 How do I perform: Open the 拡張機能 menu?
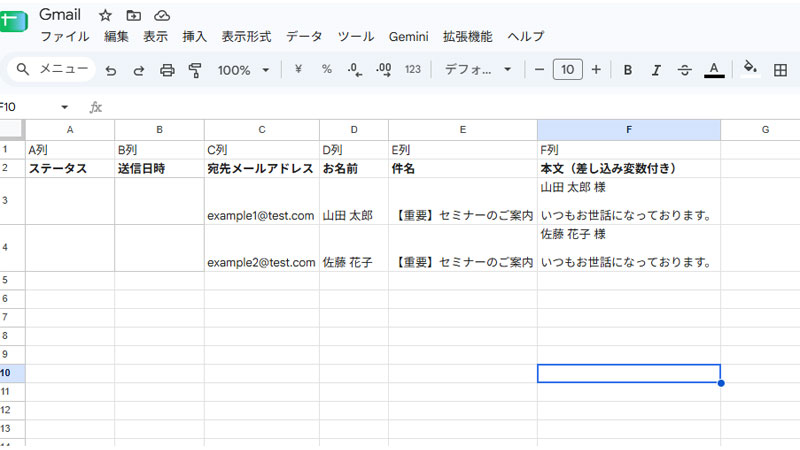pos(468,37)
